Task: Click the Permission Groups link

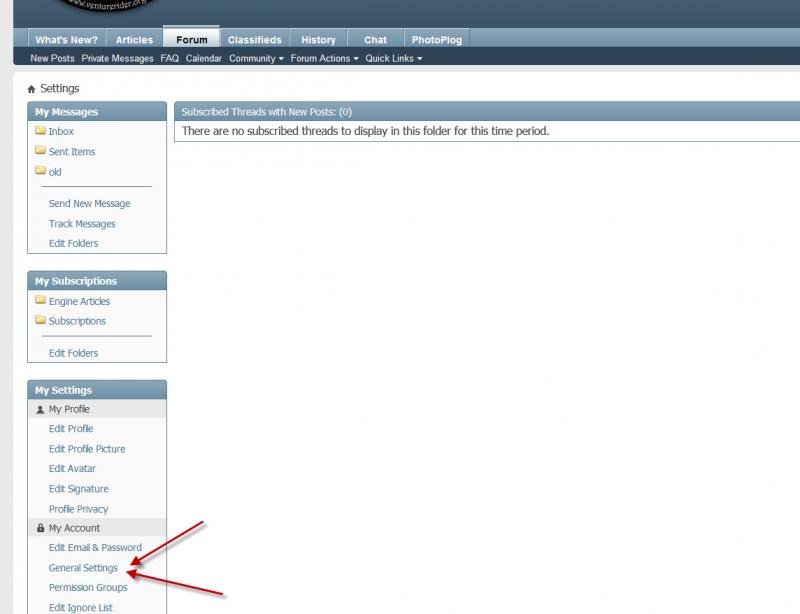Action: tap(88, 588)
